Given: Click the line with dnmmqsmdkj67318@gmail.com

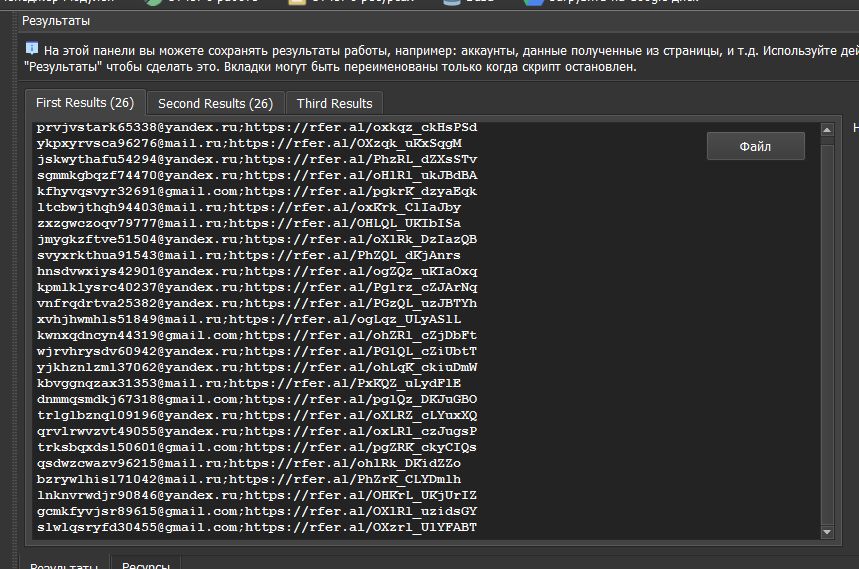Looking at the screenshot, I should (x=257, y=399).
